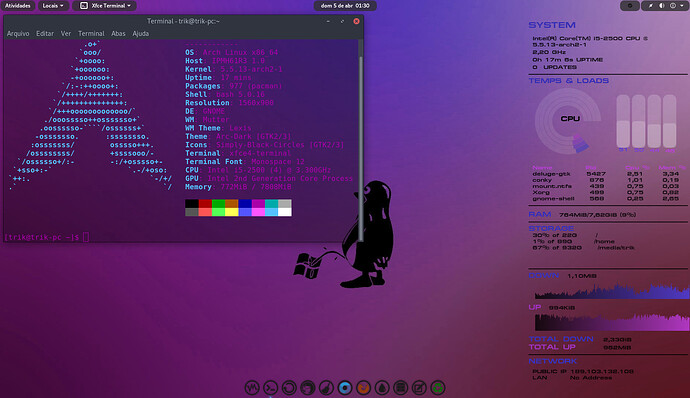
Task: Click the Icons line Simply-Black-Circles
Action: pos(264,144)
